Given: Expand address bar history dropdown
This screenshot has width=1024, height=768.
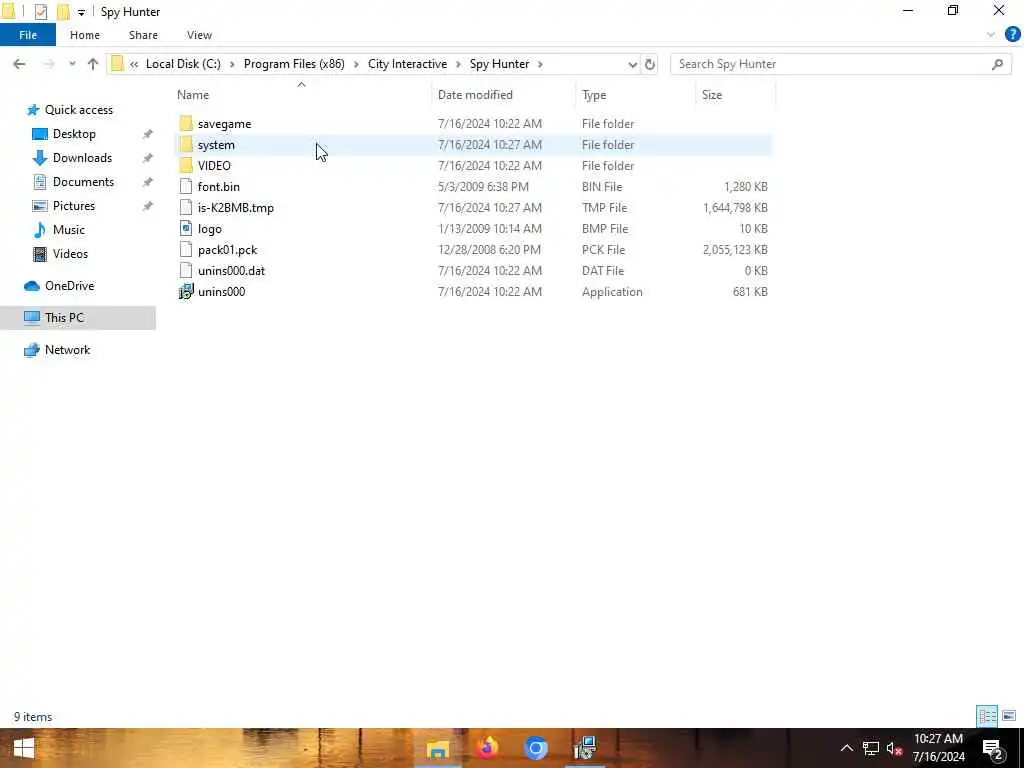Looking at the screenshot, I should [x=632, y=64].
